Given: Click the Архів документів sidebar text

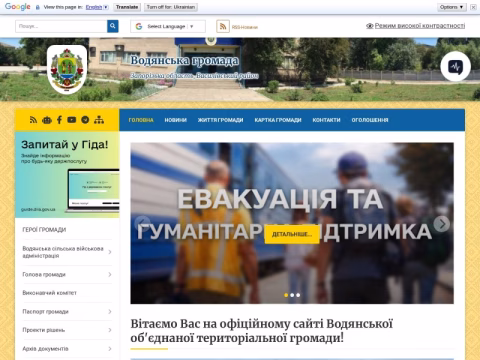Looking at the screenshot, I should 45,349.
